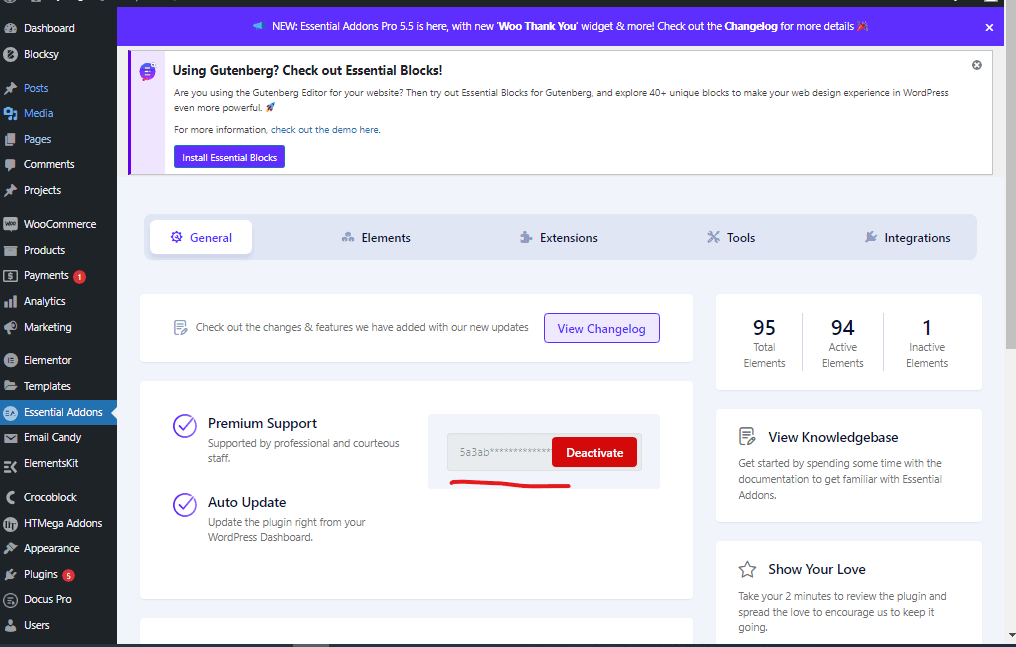The height and width of the screenshot is (647, 1016).
Task: Click the Email Candy envelope icon
Action: tap(10, 438)
